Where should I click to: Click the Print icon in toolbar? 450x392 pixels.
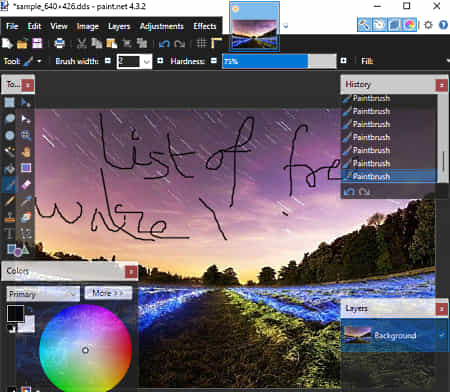[x=59, y=43]
